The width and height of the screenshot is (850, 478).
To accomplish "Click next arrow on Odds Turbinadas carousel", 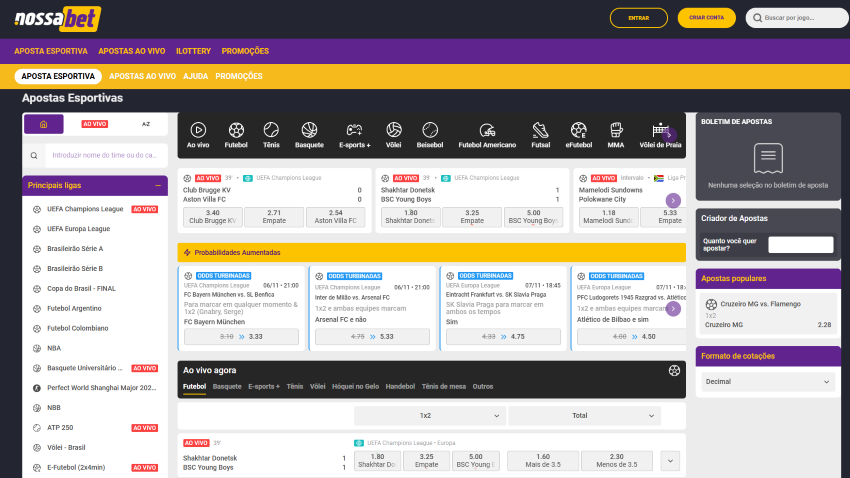I will (673, 309).
